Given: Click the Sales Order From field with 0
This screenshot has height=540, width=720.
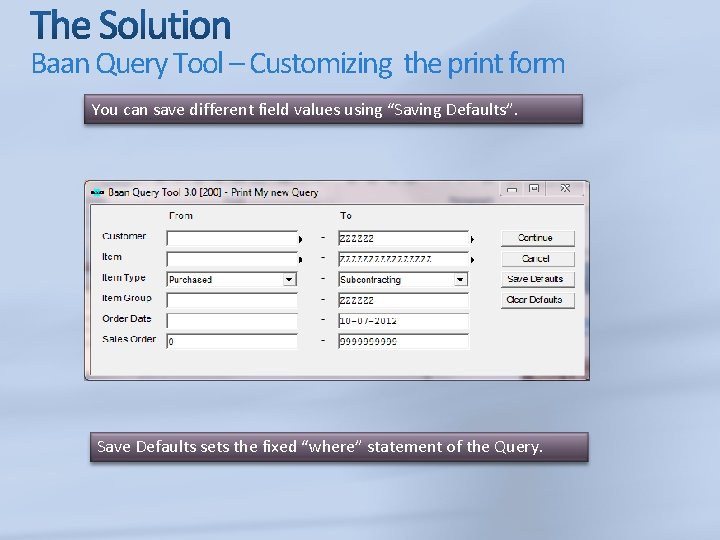Looking at the screenshot, I should (232, 342).
